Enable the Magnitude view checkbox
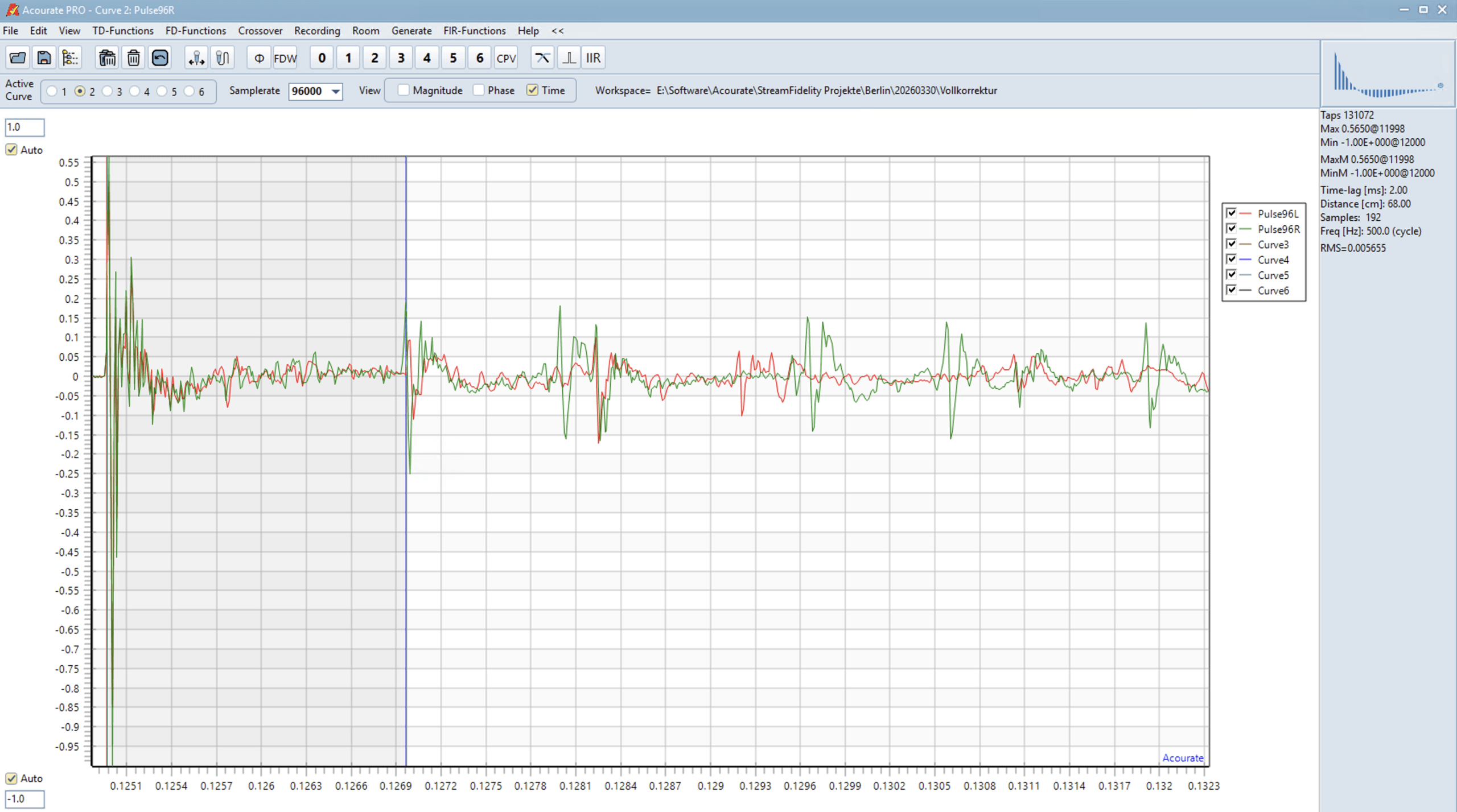The width and height of the screenshot is (1457, 812). pos(404,90)
